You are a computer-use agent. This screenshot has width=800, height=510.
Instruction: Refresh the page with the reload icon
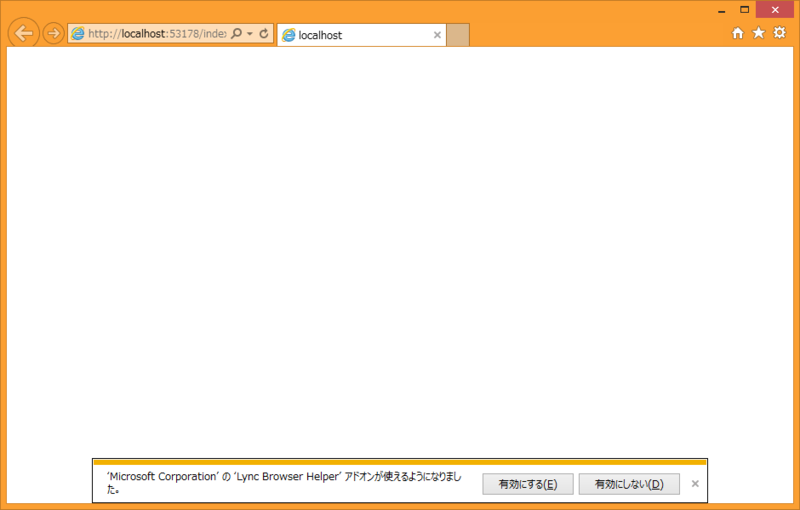coord(264,34)
